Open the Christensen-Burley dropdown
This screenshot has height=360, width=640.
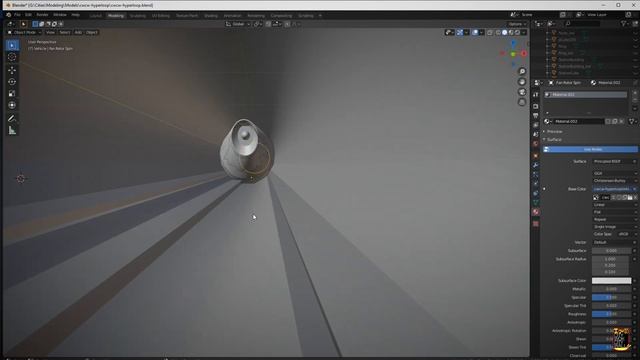(x=615, y=180)
